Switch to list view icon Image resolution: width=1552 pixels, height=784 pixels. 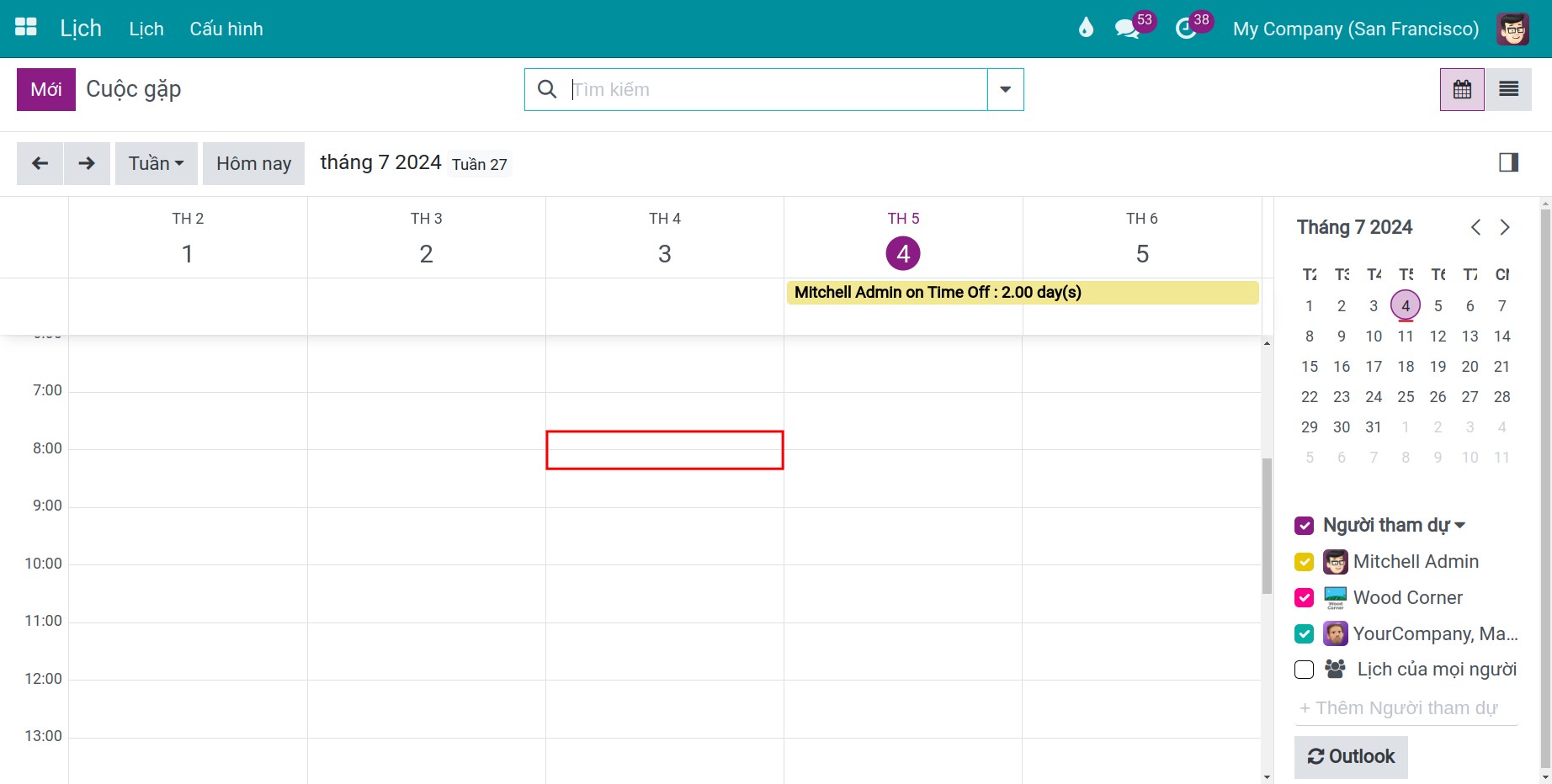tap(1508, 89)
